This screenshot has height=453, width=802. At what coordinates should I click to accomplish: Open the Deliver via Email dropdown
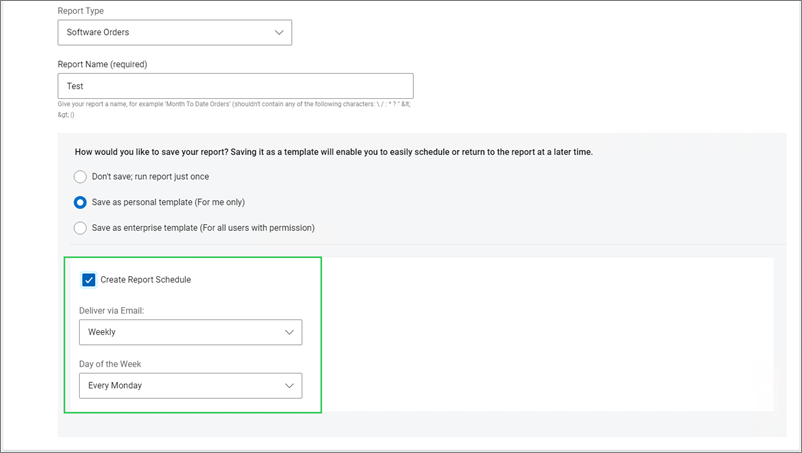click(x=190, y=332)
